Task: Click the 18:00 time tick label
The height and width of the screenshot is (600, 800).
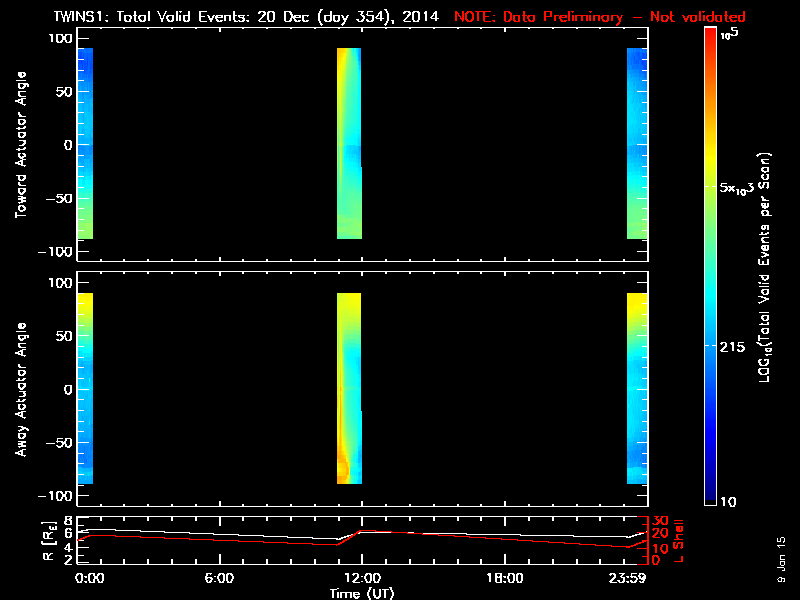Action: pos(504,578)
